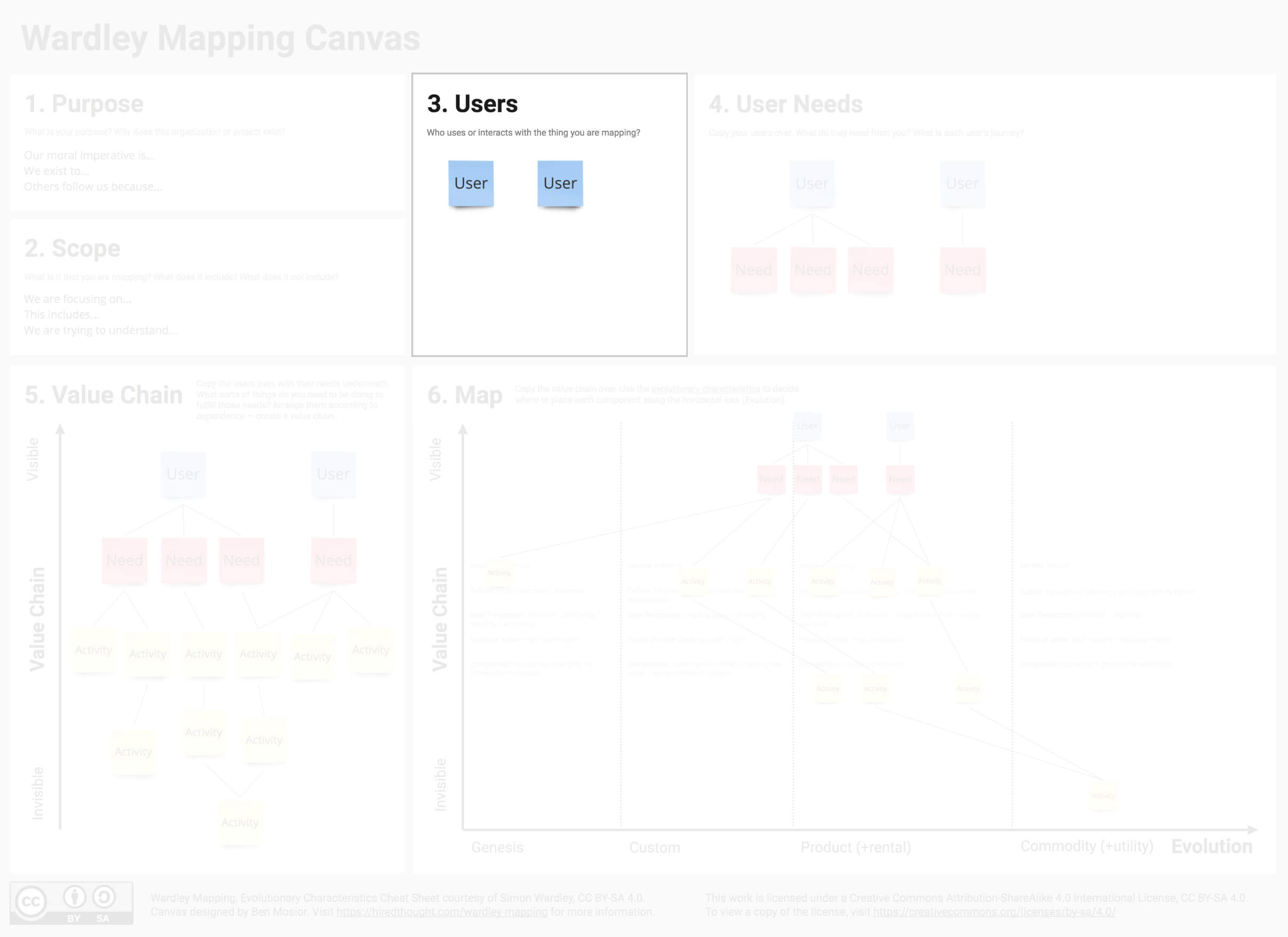This screenshot has width=1288, height=937.
Task: Select the 'We are trying to understand...' line
Action: (100, 330)
